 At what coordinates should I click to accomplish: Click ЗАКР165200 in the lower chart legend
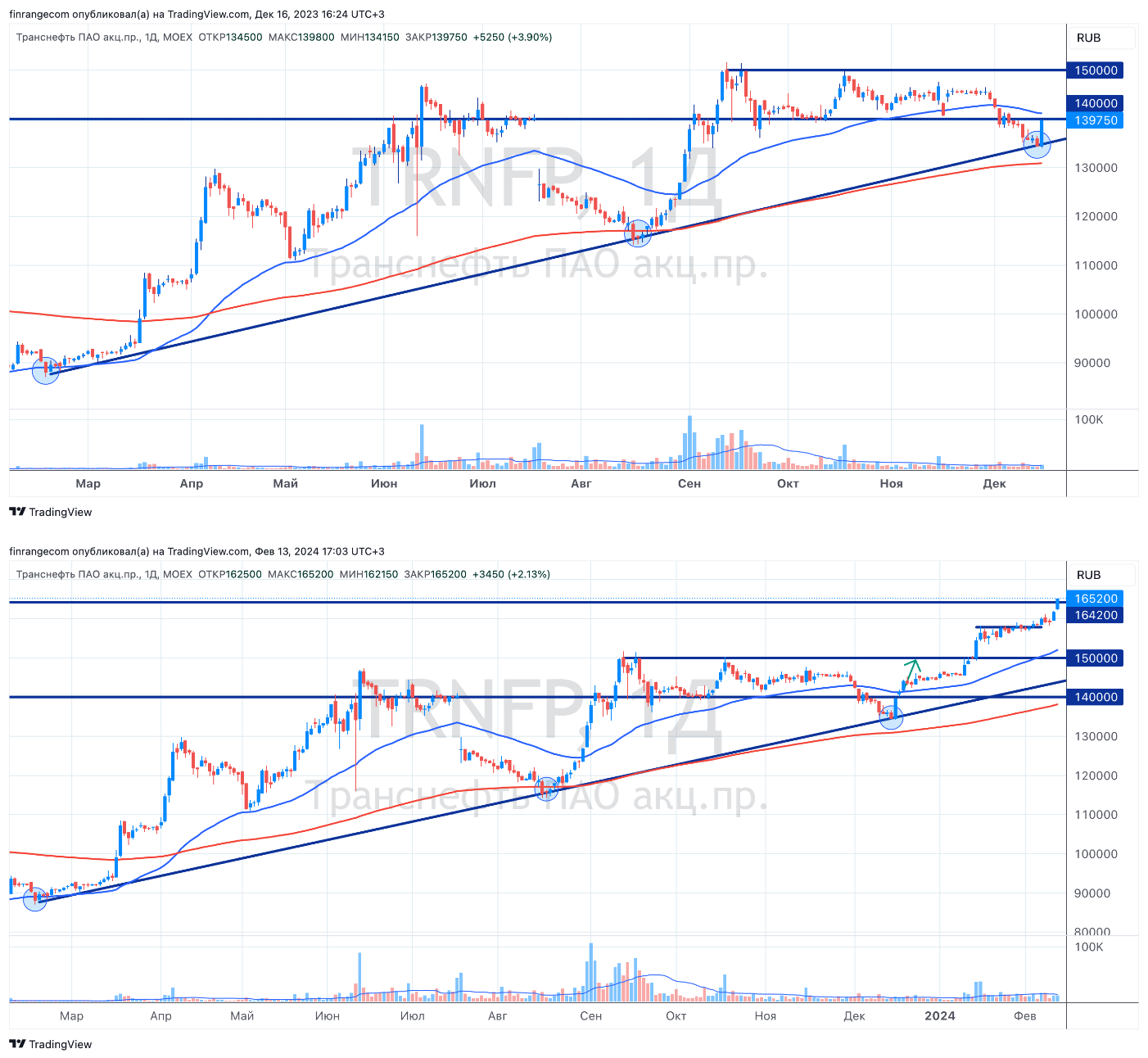coord(435,574)
